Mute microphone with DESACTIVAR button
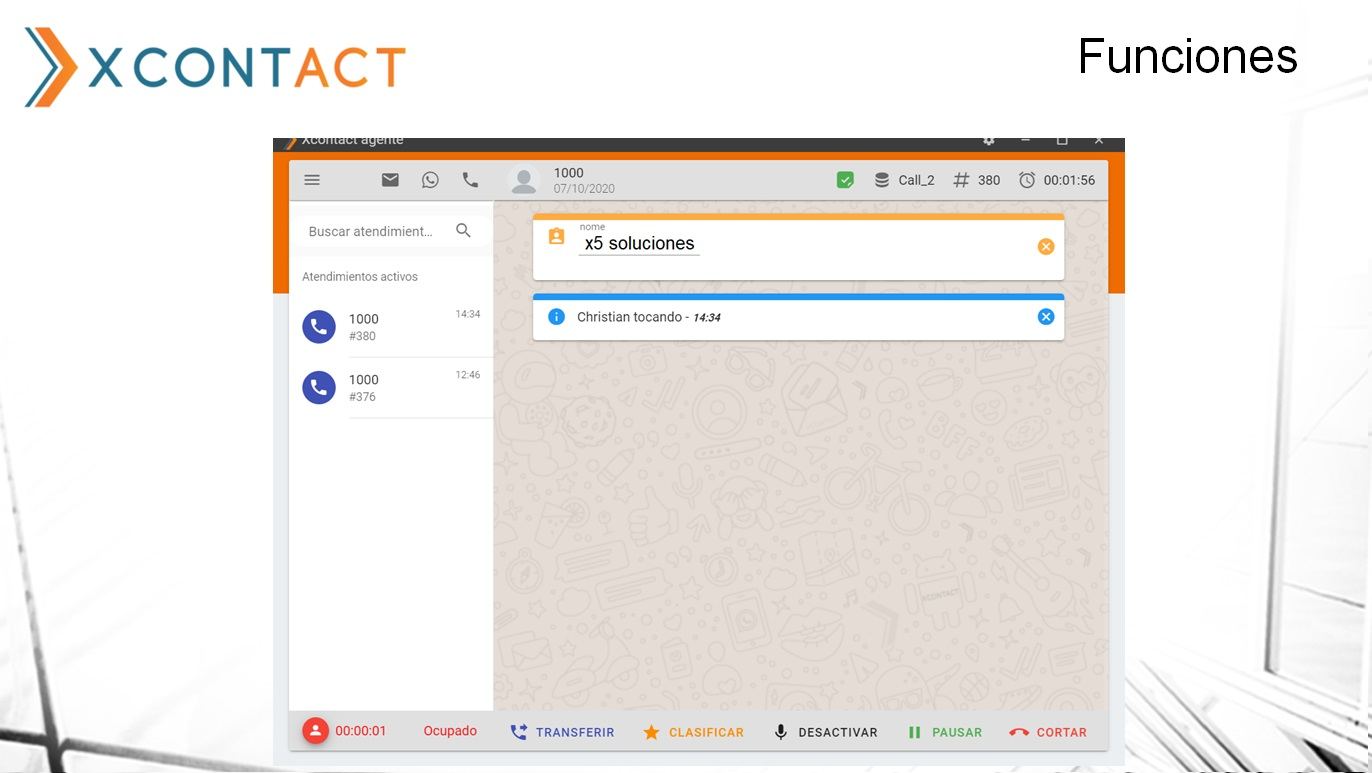Screen dimensions: 1372x773 [825, 732]
